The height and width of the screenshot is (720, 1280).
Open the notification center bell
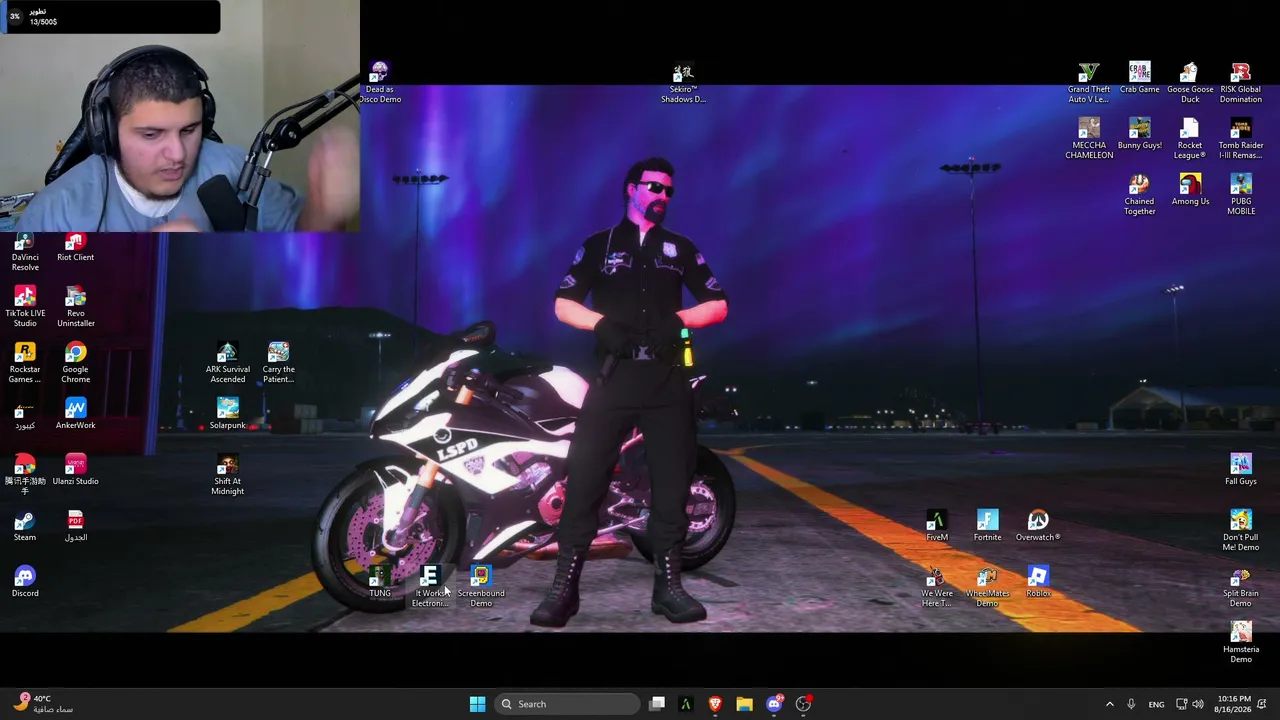[1262, 704]
